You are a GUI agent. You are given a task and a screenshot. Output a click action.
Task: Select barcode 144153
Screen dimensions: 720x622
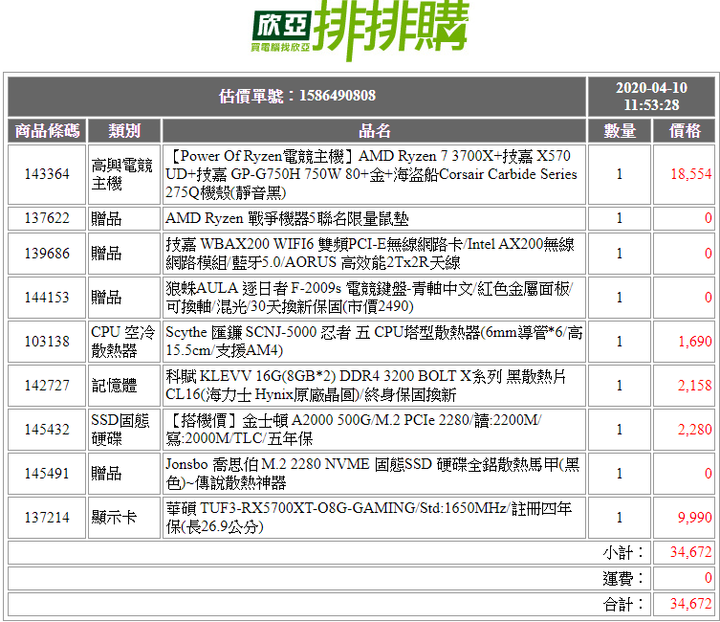pyautogui.click(x=47, y=297)
